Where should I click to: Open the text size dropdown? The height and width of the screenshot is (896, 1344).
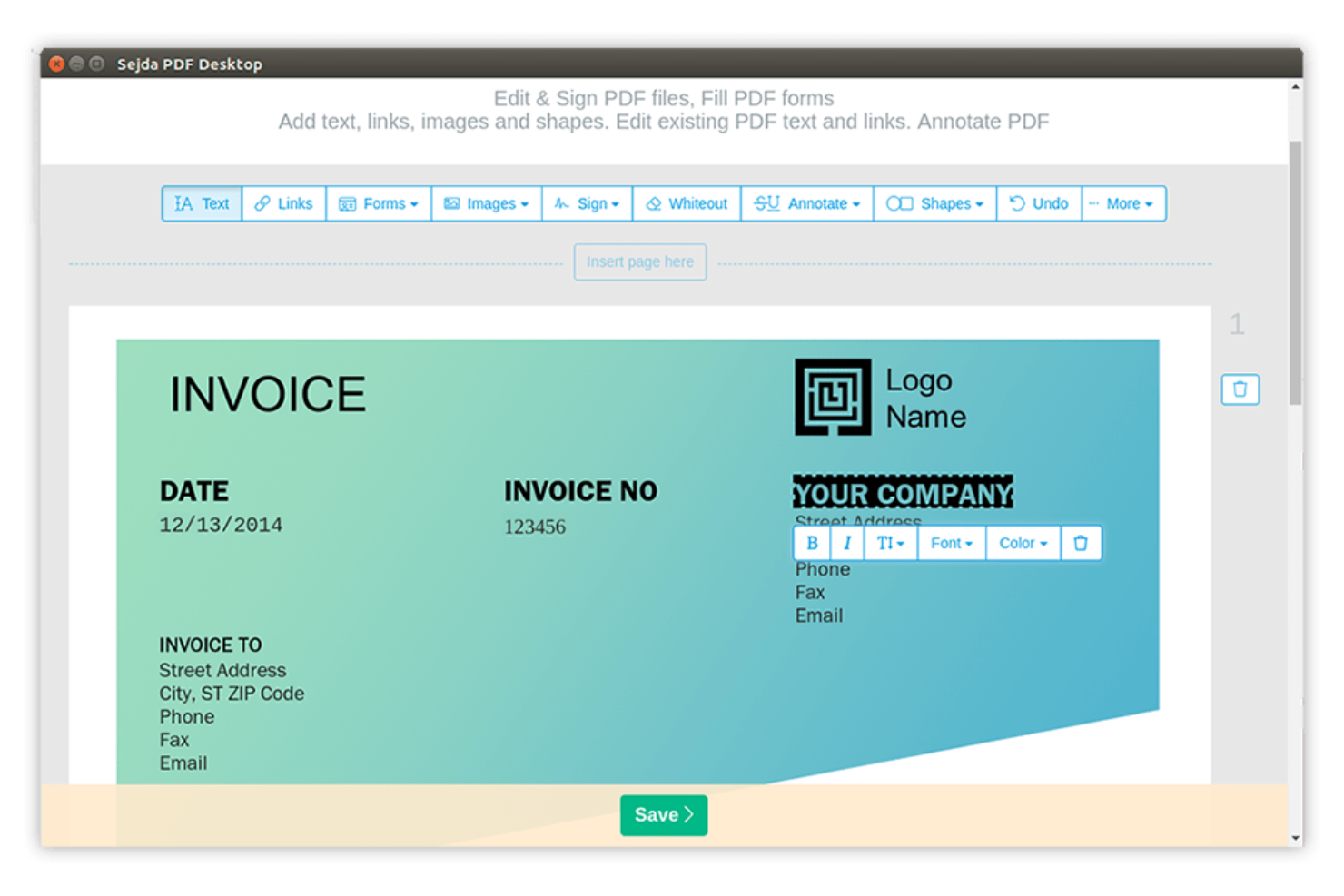[890, 543]
